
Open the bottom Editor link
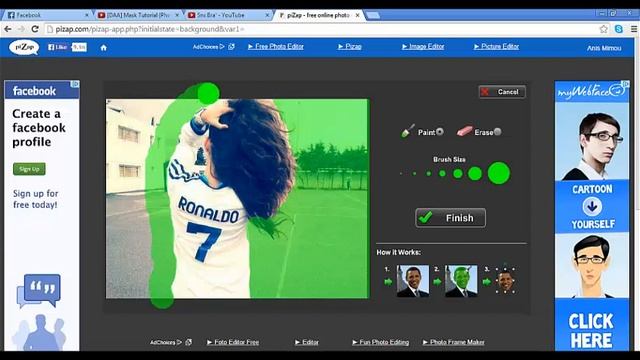[307, 342]
